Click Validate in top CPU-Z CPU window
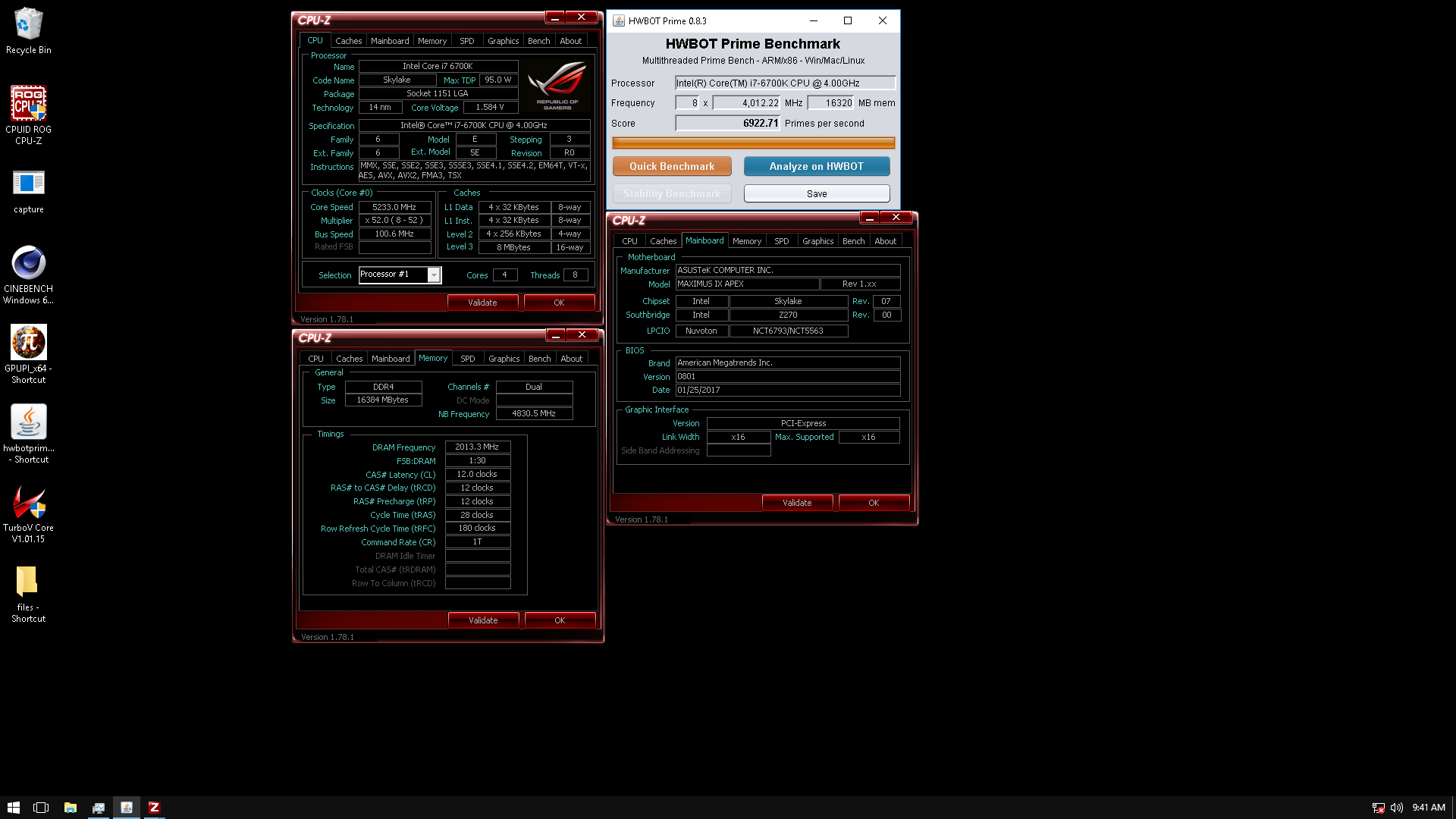 [482, 303]
